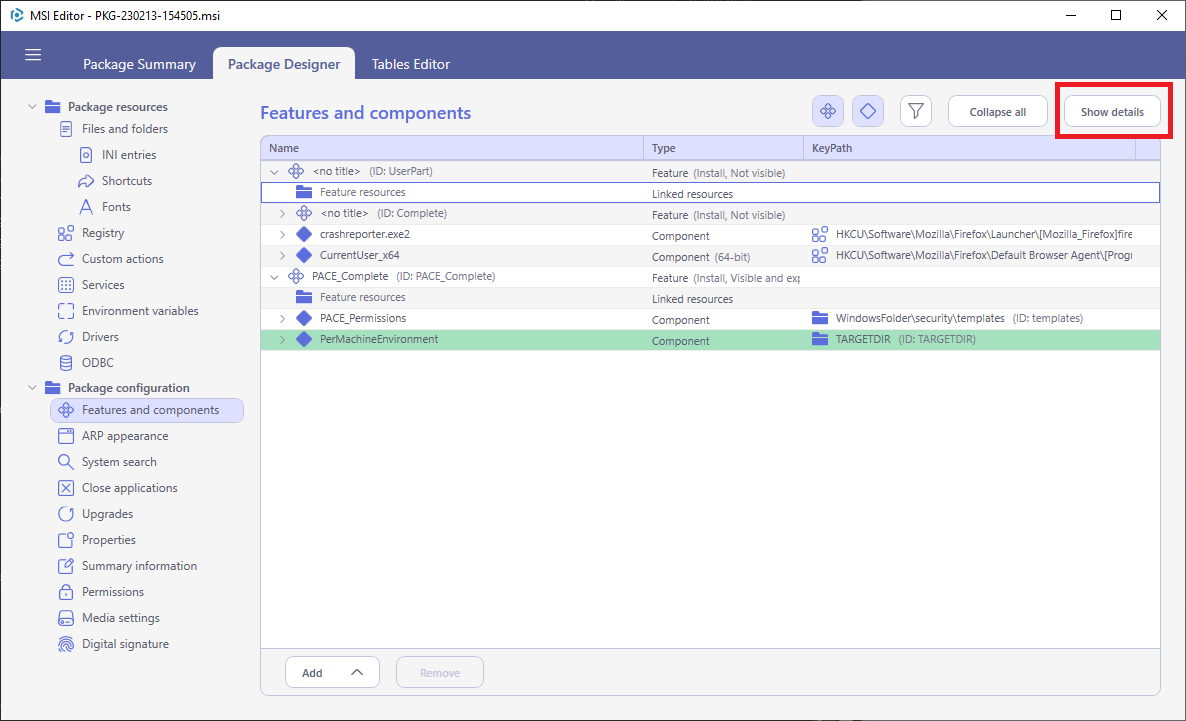
Task: Expand the CurrentUser_x64 component
Action: 282,256
